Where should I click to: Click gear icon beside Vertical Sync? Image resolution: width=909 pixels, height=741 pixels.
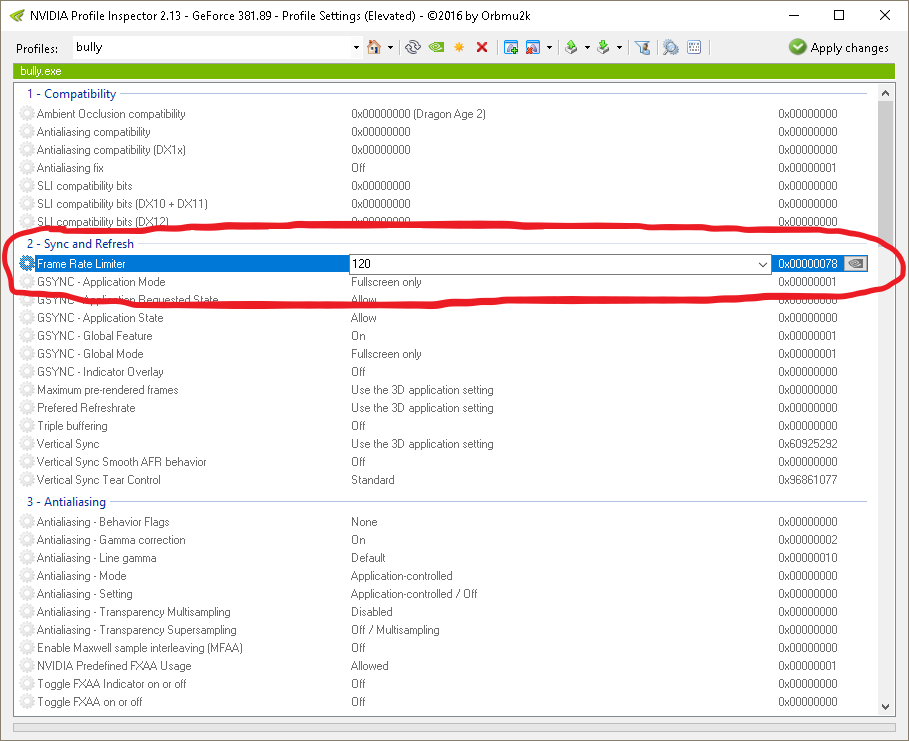[27, 444]
